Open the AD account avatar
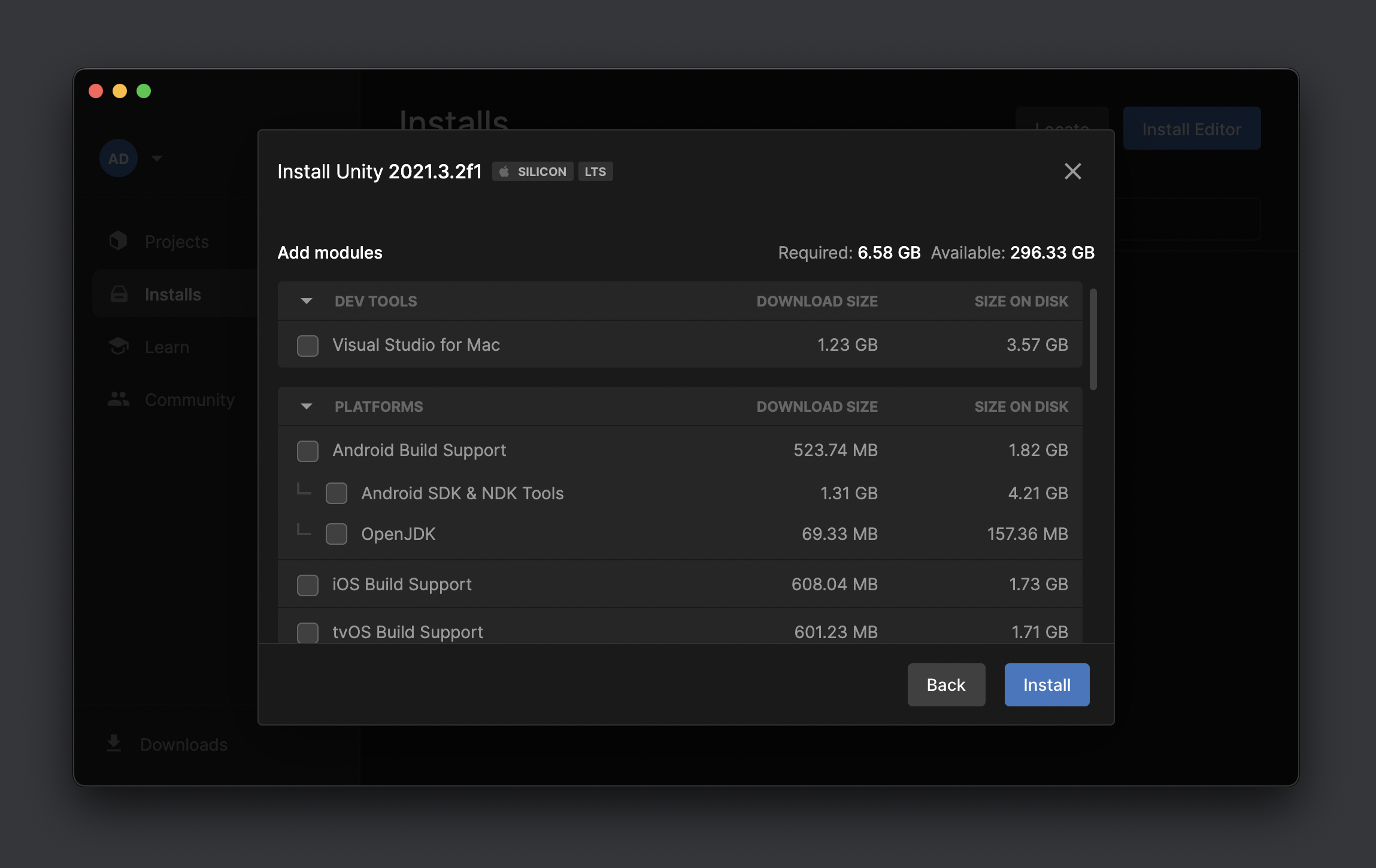 tap(119, 159)
